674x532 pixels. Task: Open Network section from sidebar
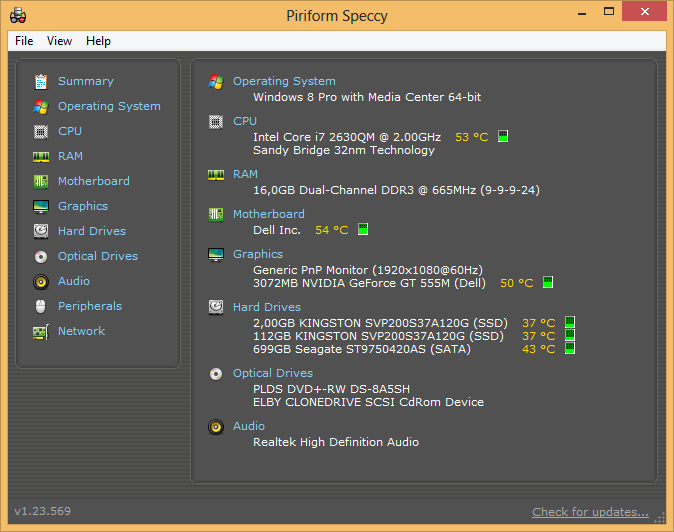(82, 331)
